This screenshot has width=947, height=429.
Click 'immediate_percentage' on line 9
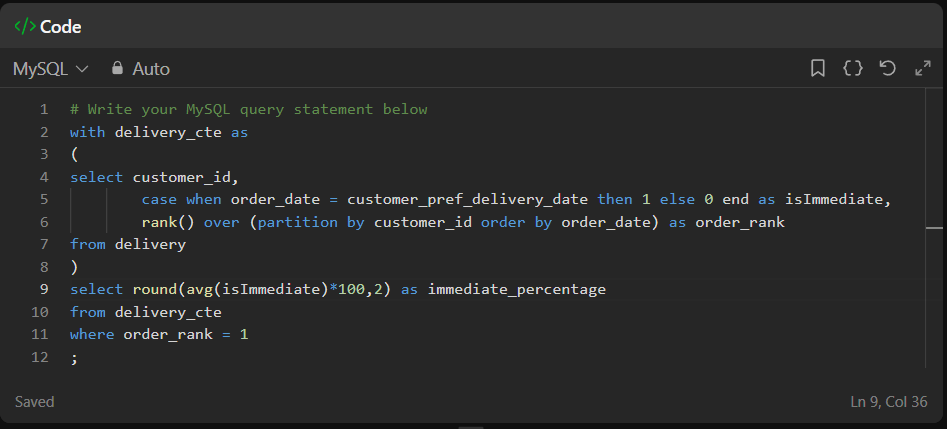(x=517, y=289)
